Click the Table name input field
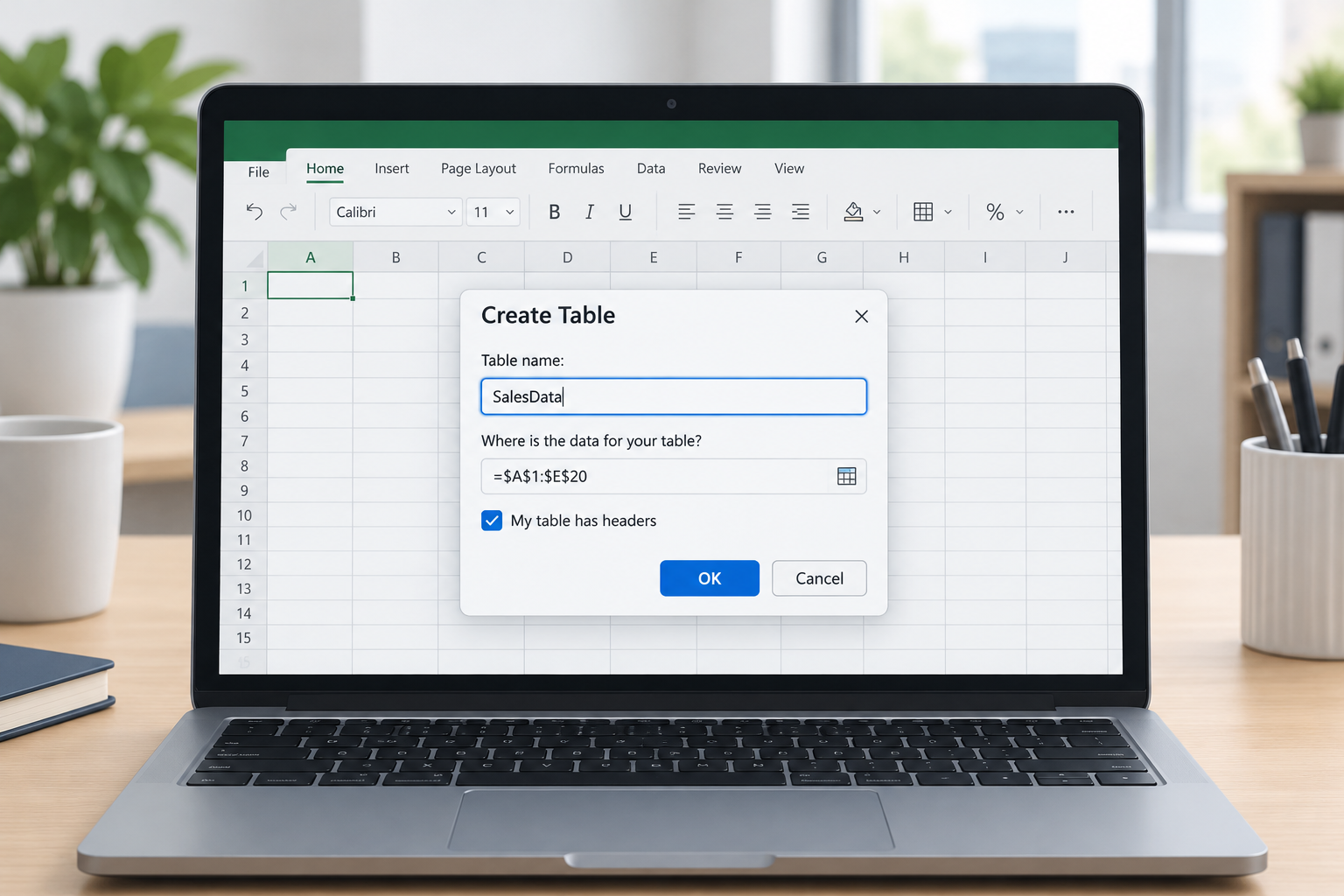Screen dimensions: 1344x896 point(674,396)
